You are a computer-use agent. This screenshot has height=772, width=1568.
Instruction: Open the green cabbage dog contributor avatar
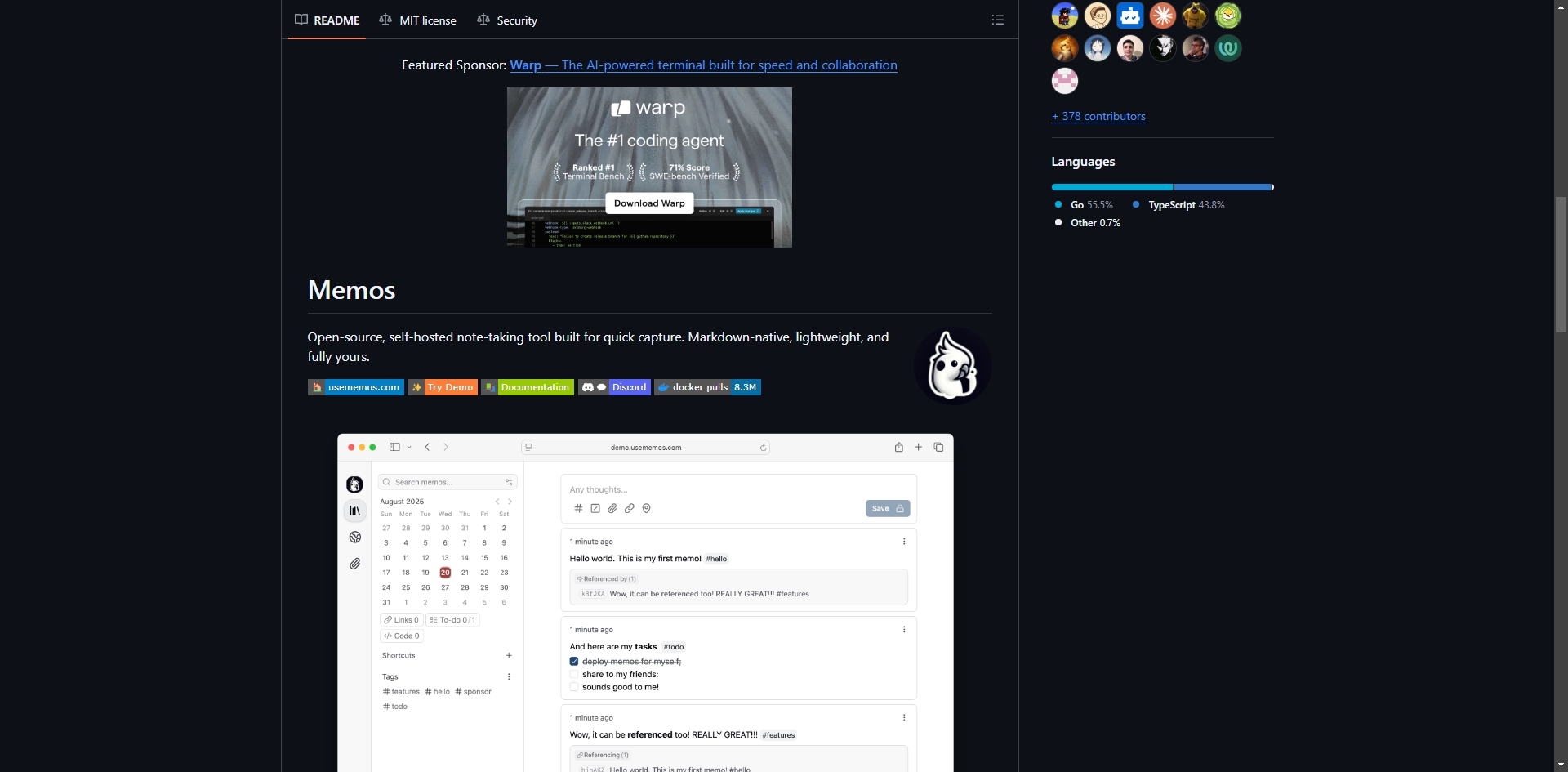pos(1228,16)
